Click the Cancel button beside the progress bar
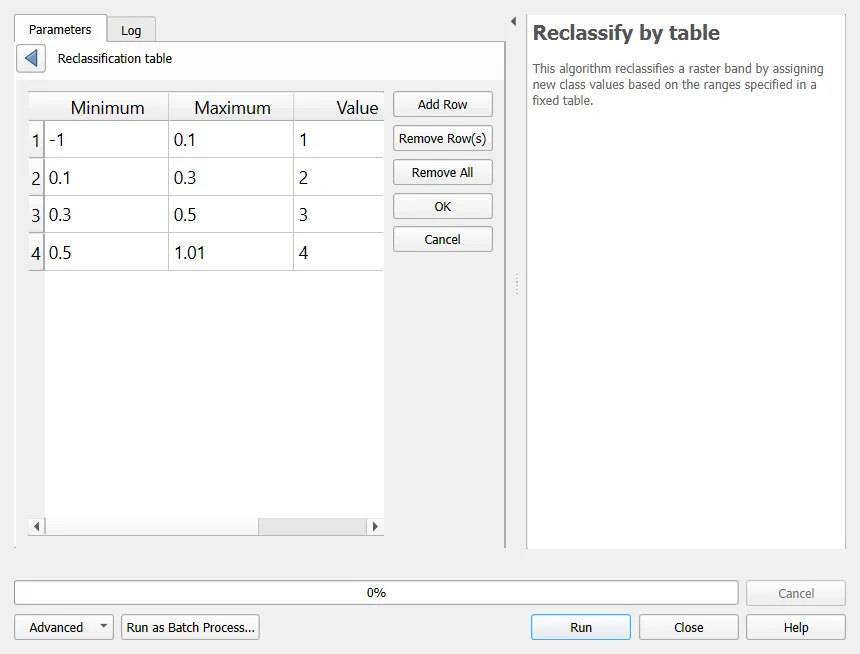Screen dimensions: 860x654 coord(796,593)
